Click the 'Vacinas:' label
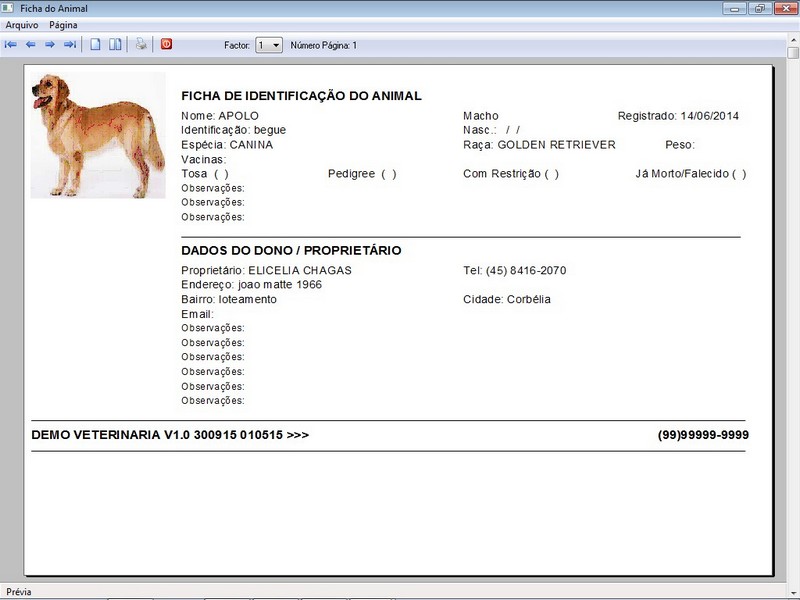 pyautogui.click(x=204, y=160)
